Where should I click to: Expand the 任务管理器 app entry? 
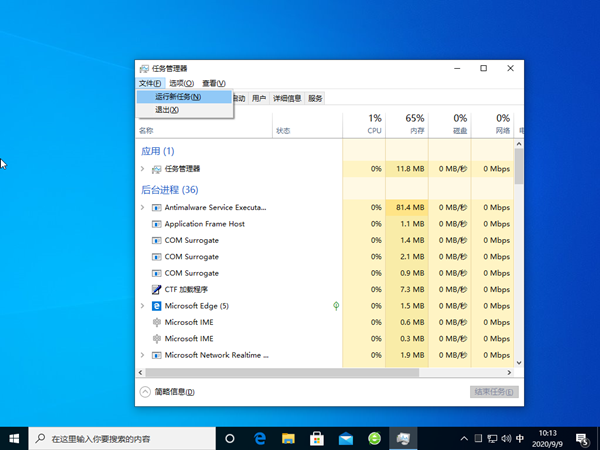point(142,169)
